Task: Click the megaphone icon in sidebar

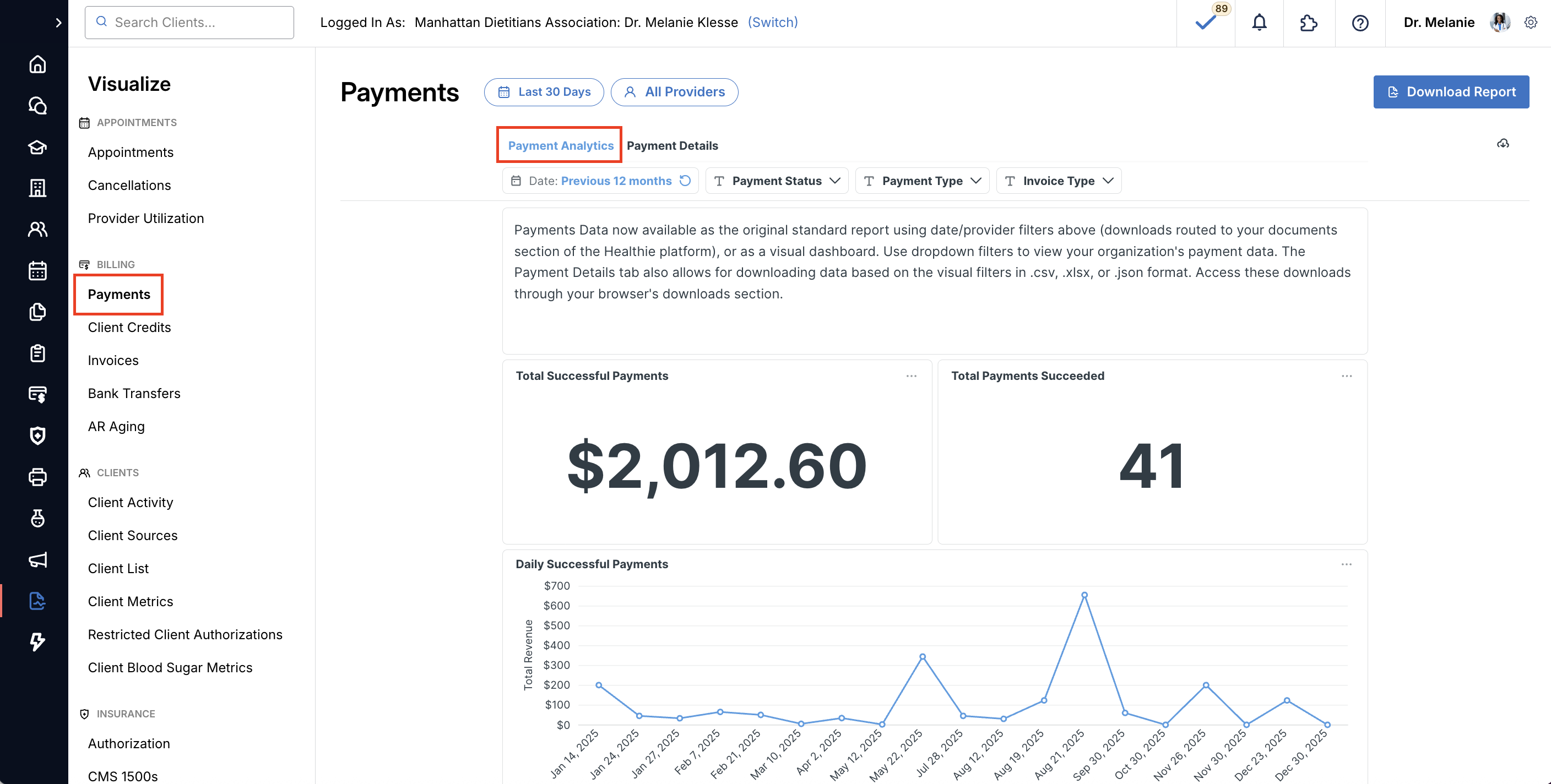Action: (37, 559)
